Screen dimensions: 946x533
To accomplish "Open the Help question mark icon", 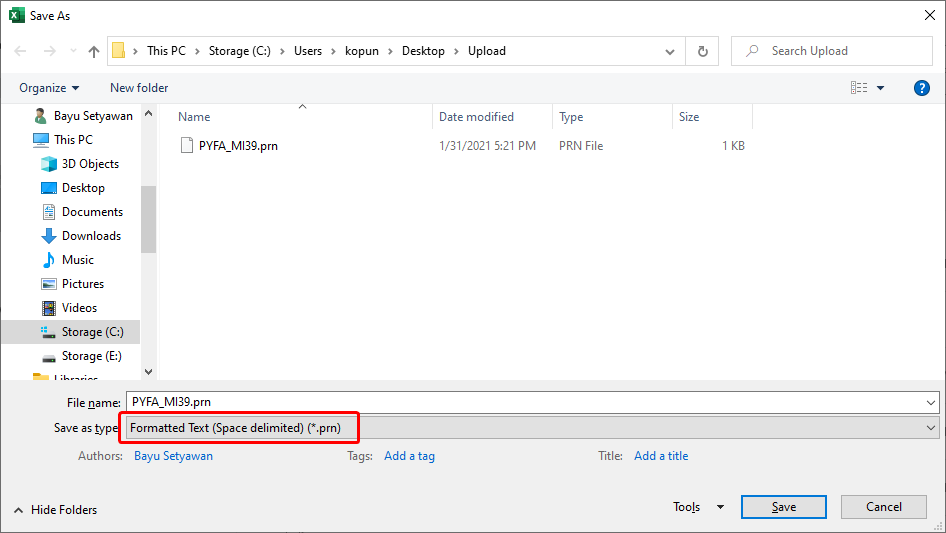I will coord(921,88).
